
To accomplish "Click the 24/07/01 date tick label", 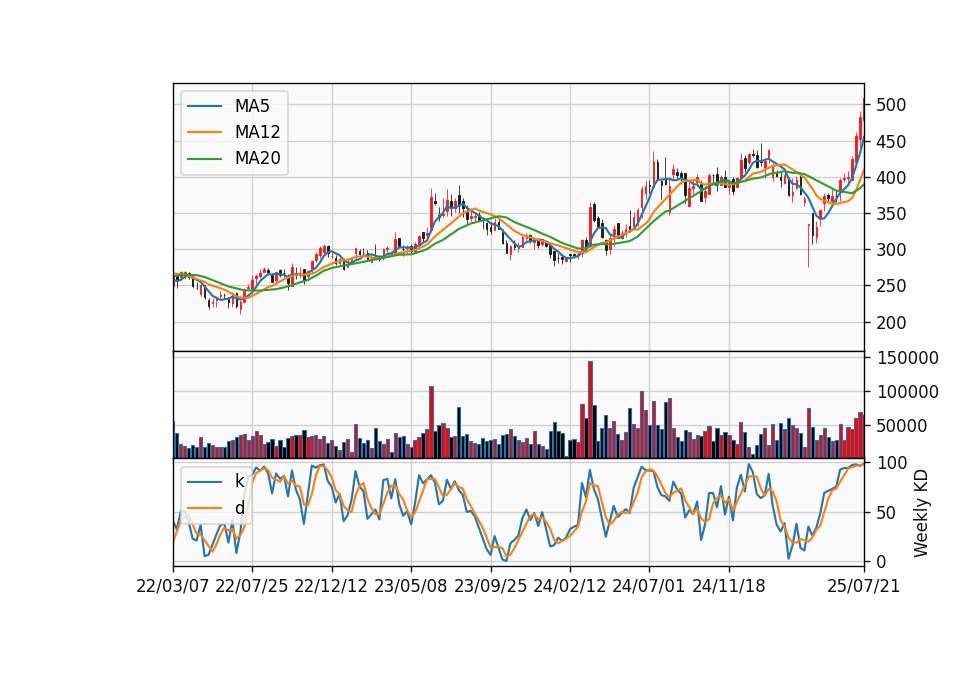I will 649,587.
